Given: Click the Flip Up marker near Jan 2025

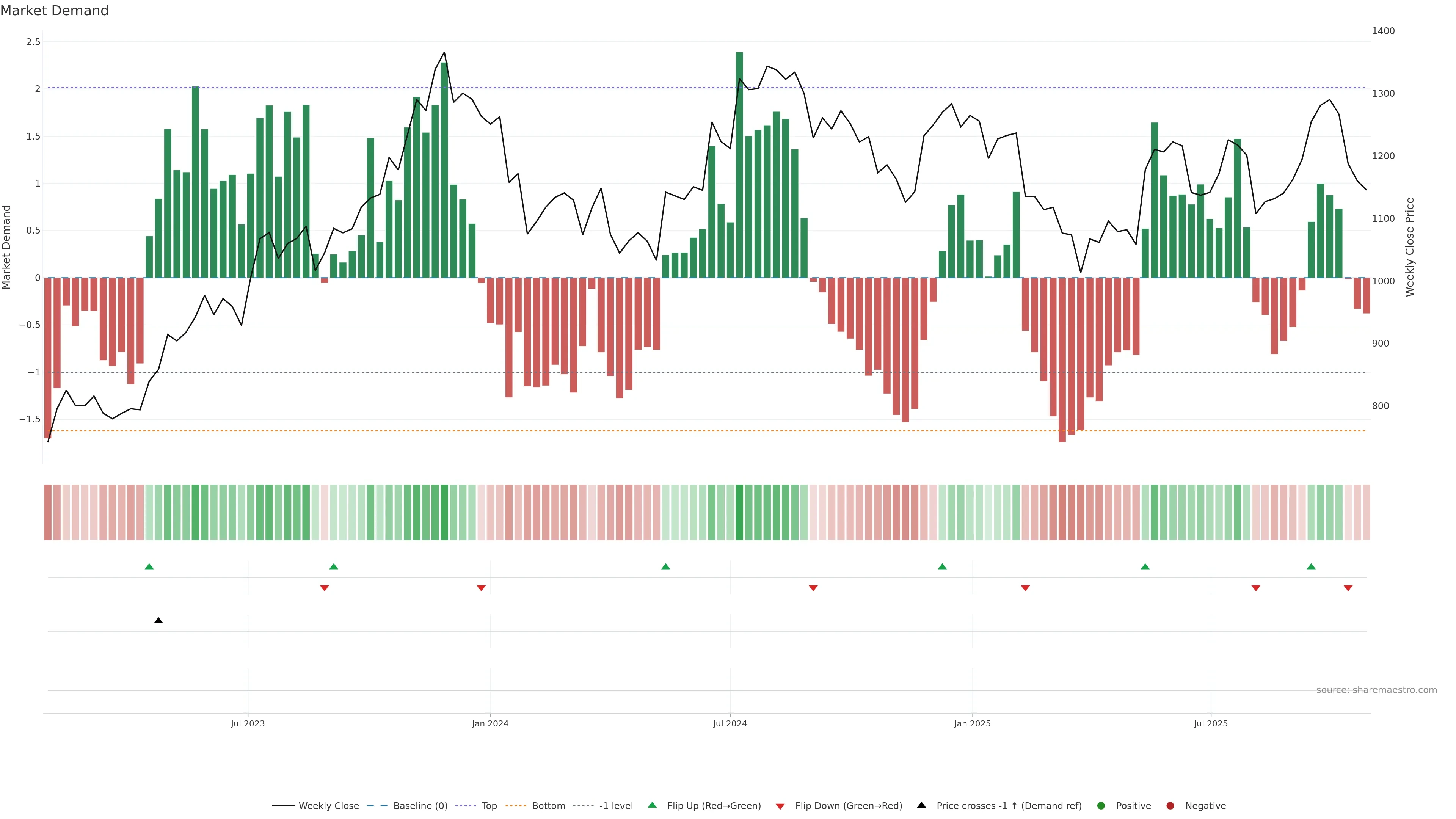Looking at the screenshot, I should (942, 566).
